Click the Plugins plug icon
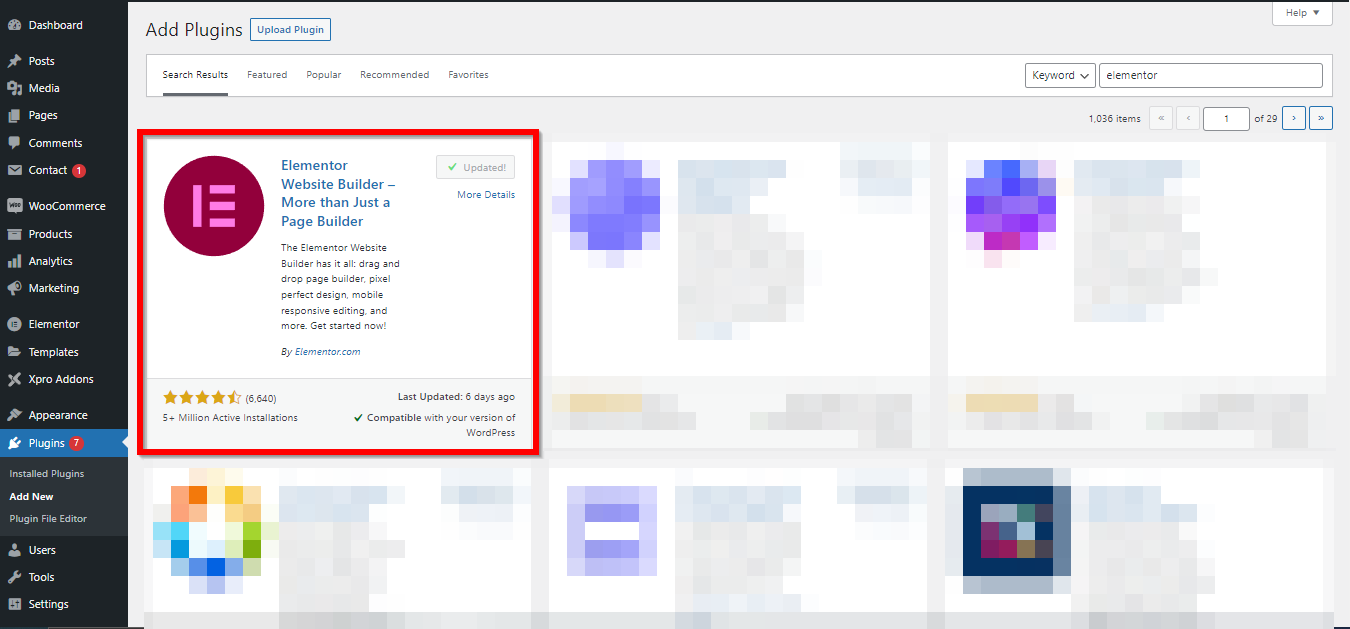The image size is (1350, 629). tap(15, 443)
